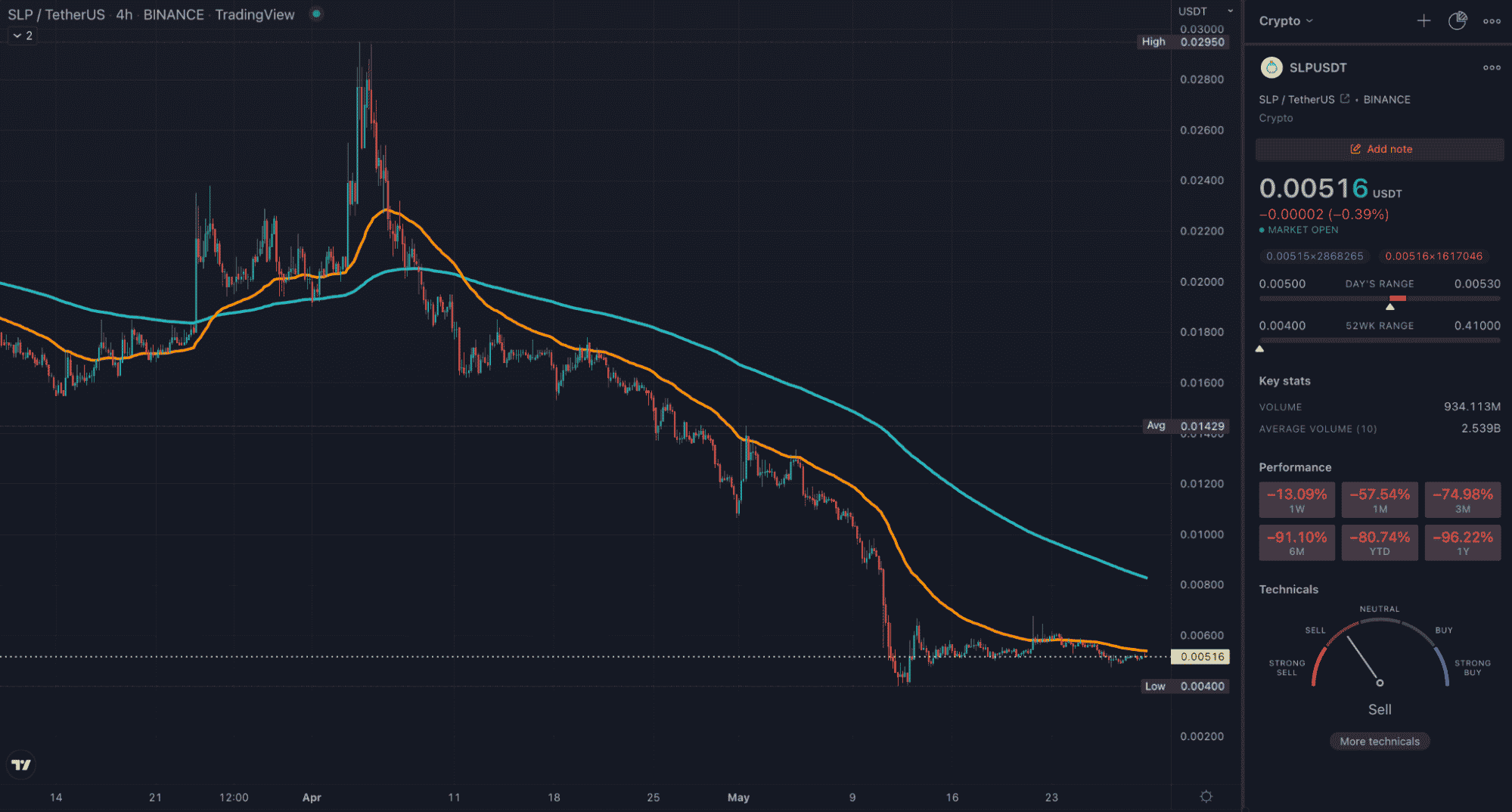
Task: Click the Key stats heading
Action: [x=1284, y=381]
